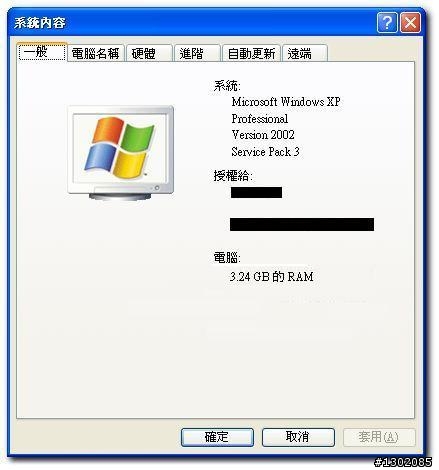
Task: Click the 系統內容 title bar text
Action: click(40, 23)
